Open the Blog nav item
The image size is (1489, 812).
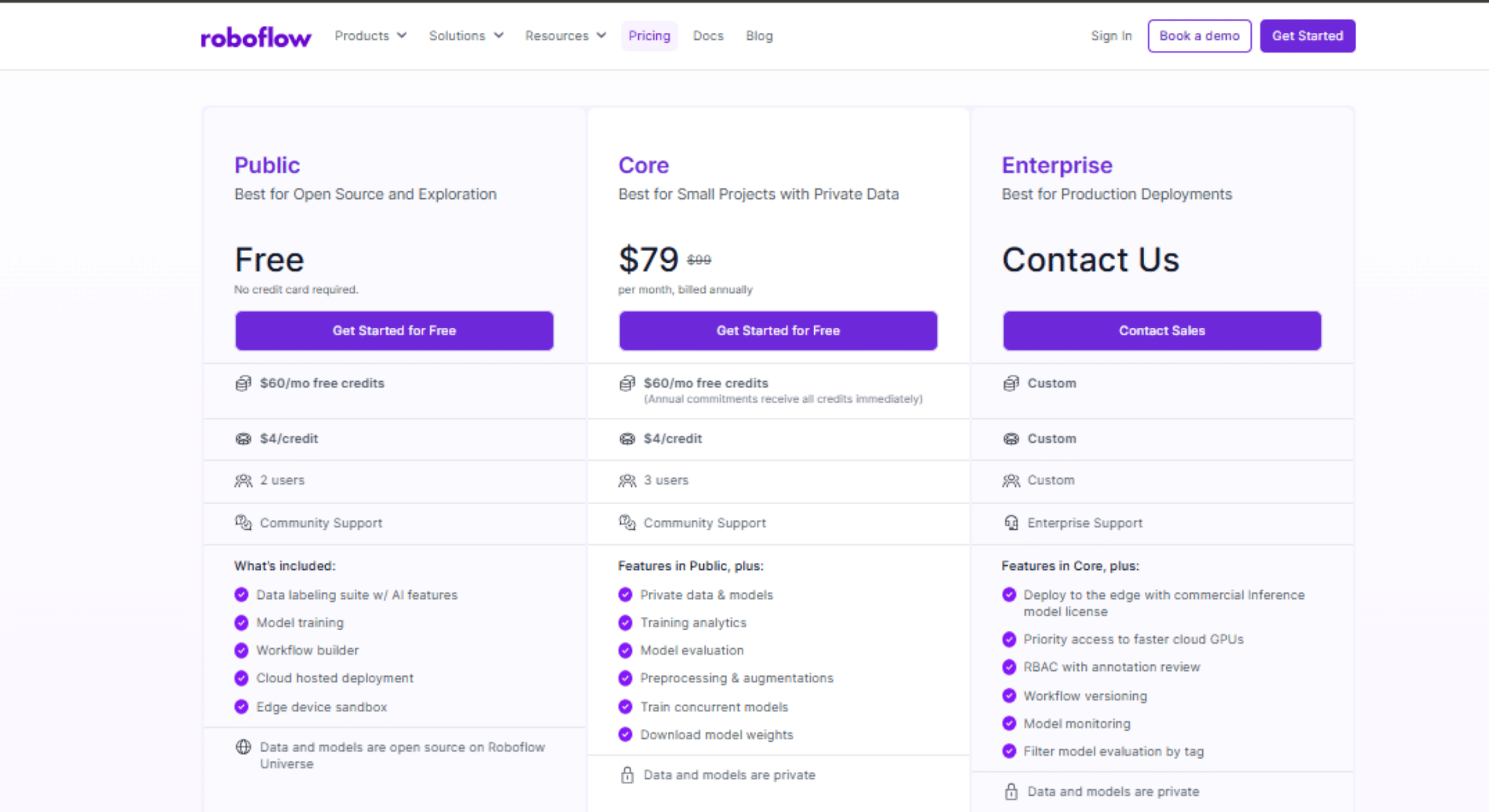[x=759, y=36]
